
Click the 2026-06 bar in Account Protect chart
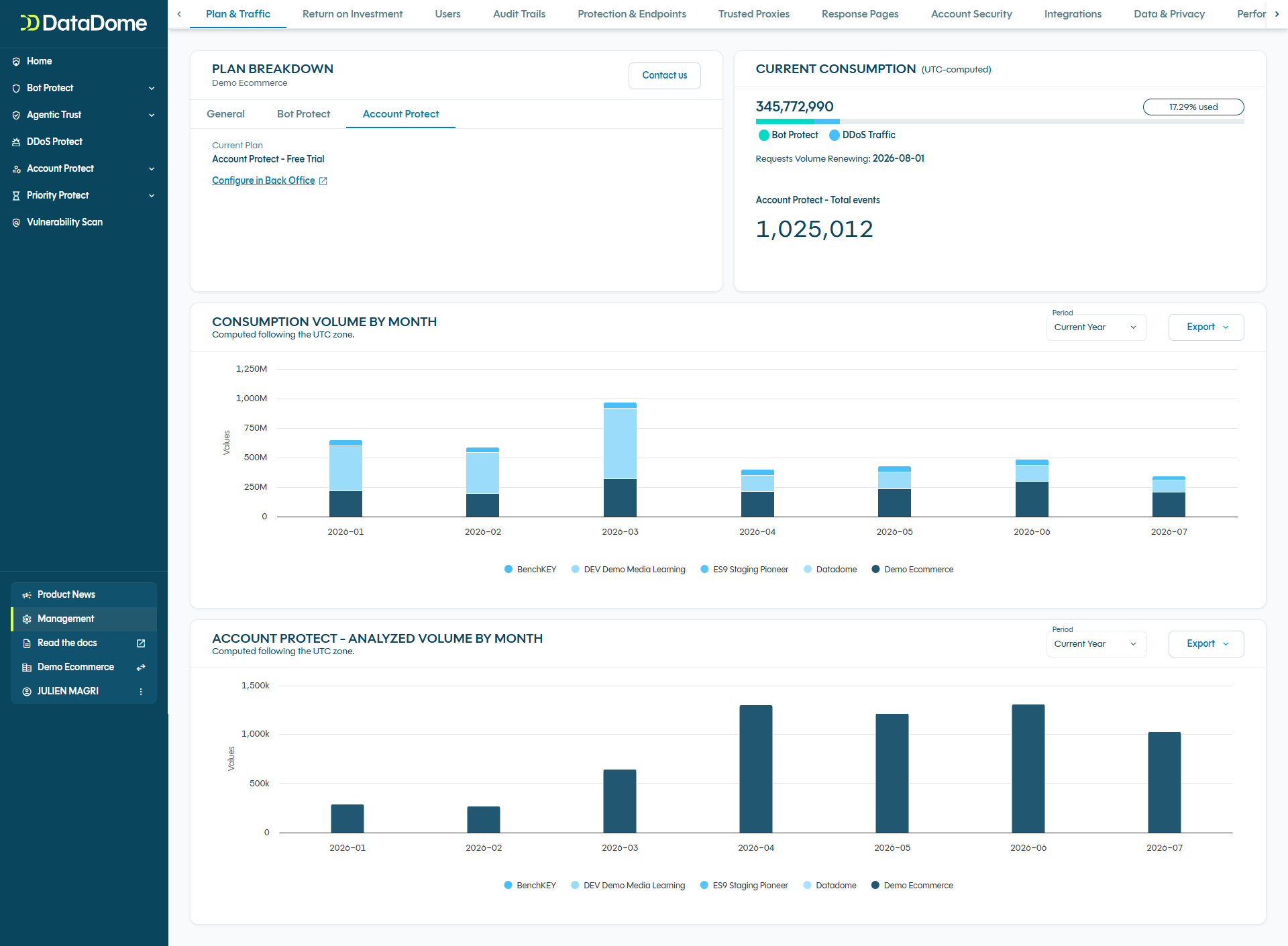pos(1028,768)
